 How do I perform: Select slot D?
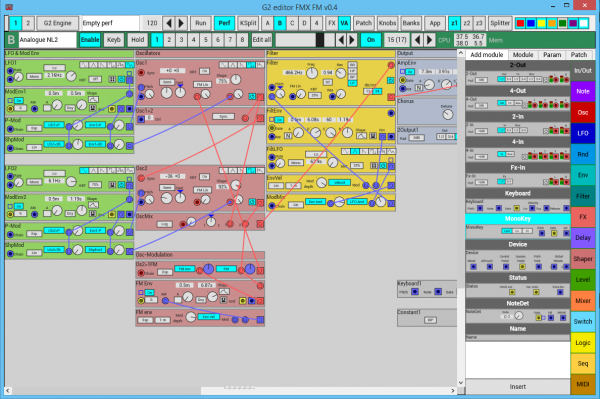304,23
